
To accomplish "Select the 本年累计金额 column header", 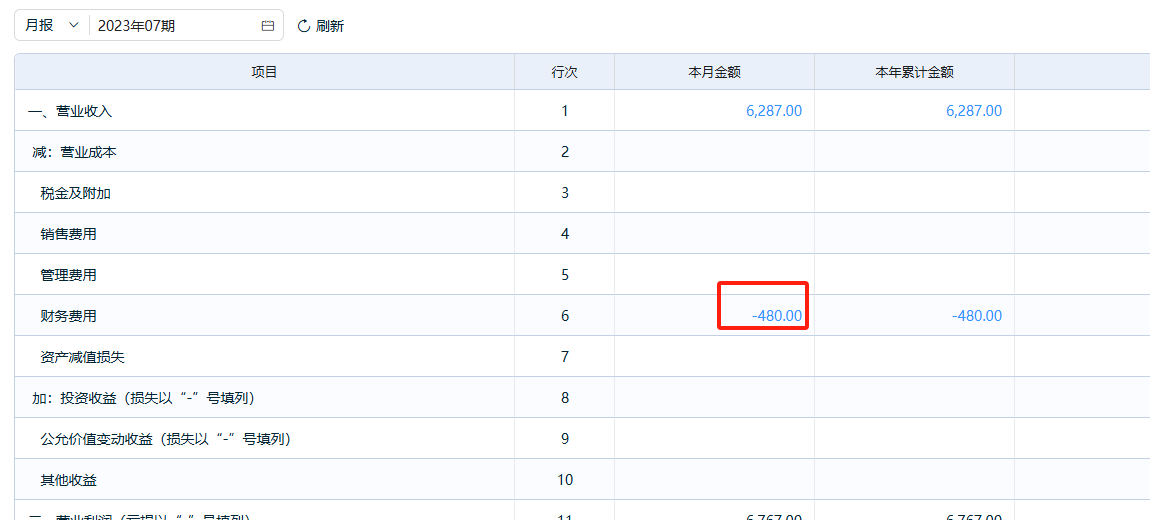I will (914, 72).
